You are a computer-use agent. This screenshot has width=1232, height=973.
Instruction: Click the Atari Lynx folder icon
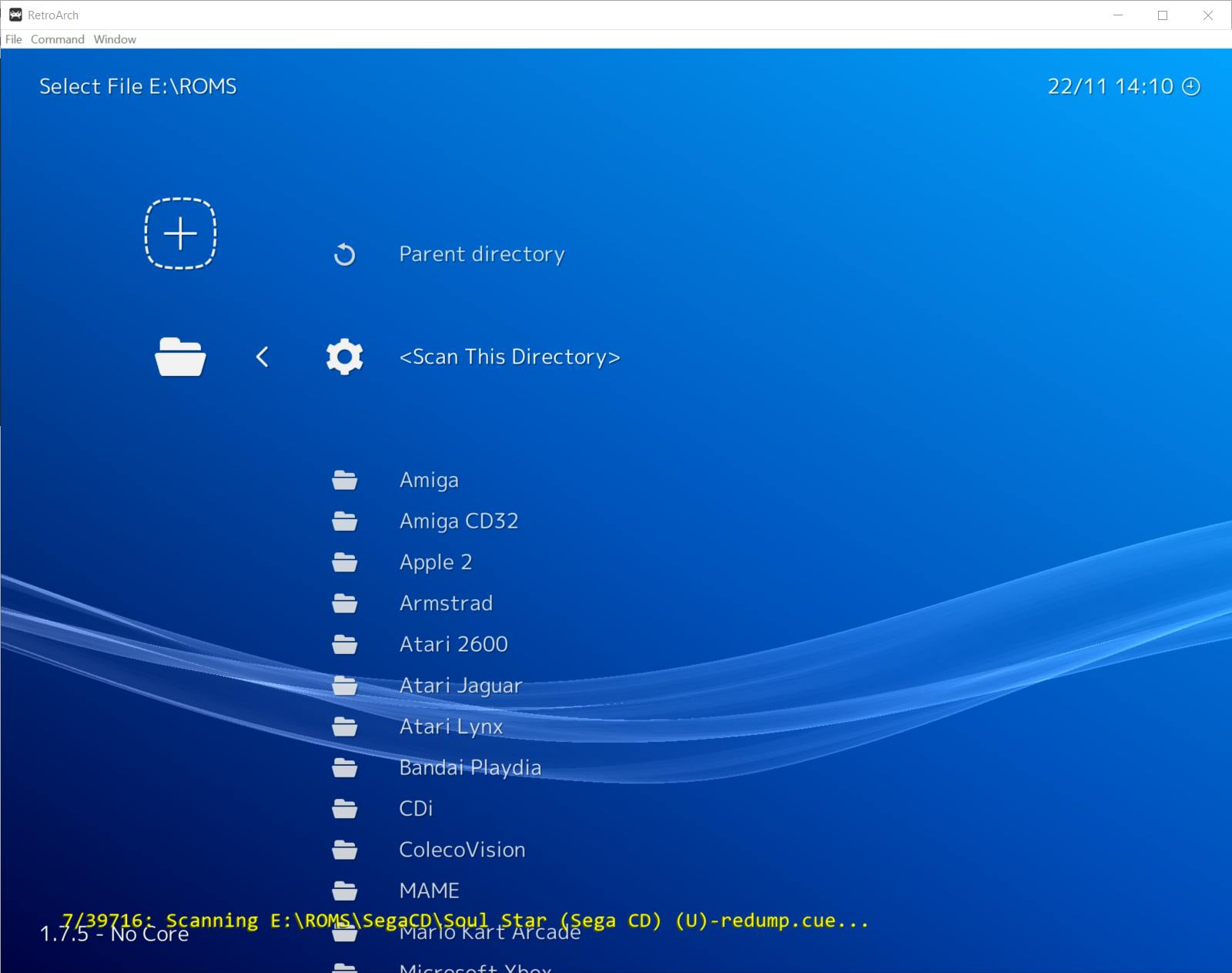point(344,726)
